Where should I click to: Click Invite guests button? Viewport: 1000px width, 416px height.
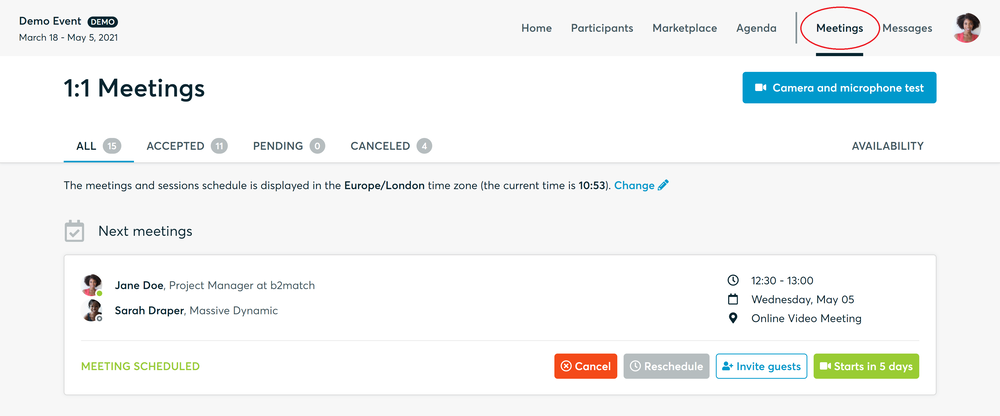[761, 366]
